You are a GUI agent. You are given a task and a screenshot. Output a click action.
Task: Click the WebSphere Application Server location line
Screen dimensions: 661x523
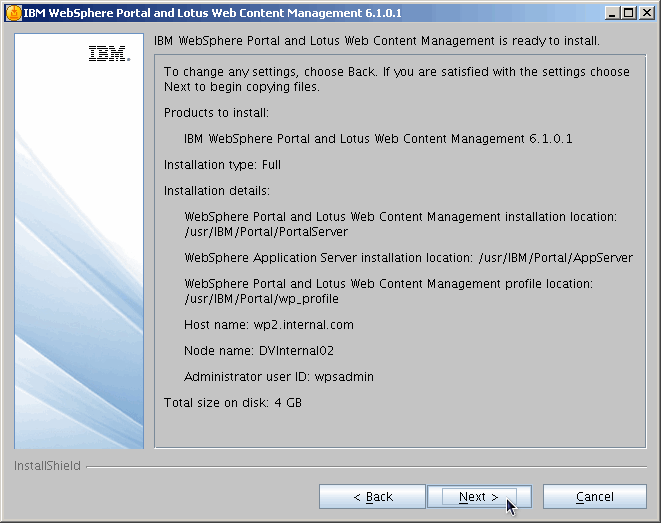[x=408, y=257]
